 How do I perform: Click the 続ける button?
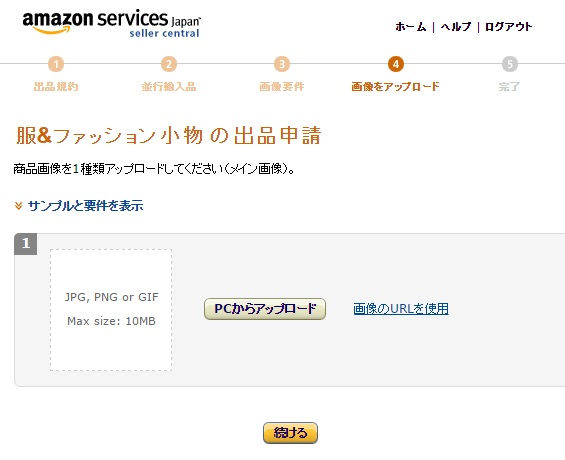[290, 433]
